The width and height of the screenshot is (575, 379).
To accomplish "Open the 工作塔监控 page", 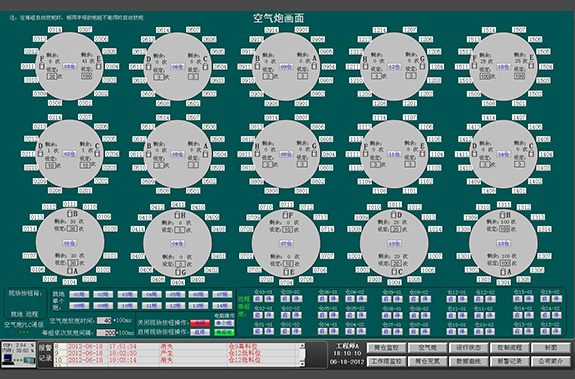I will pyautogui.click(x=386, y=361).
